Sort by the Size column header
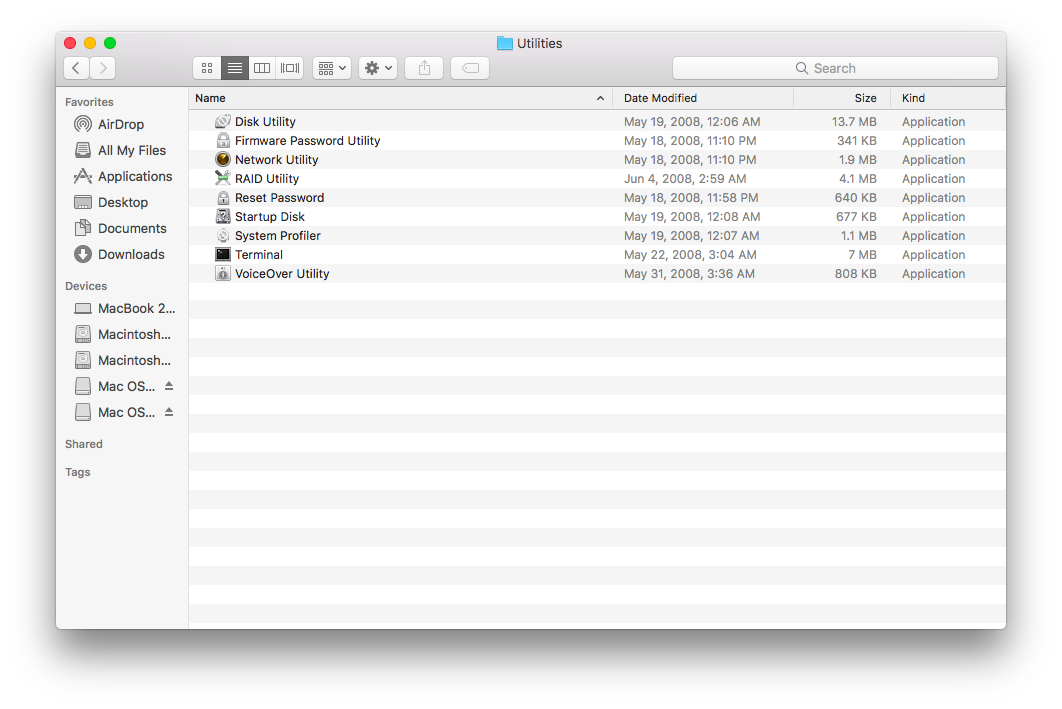Viewport: 1062px width, 709px height. coord(842,98)
